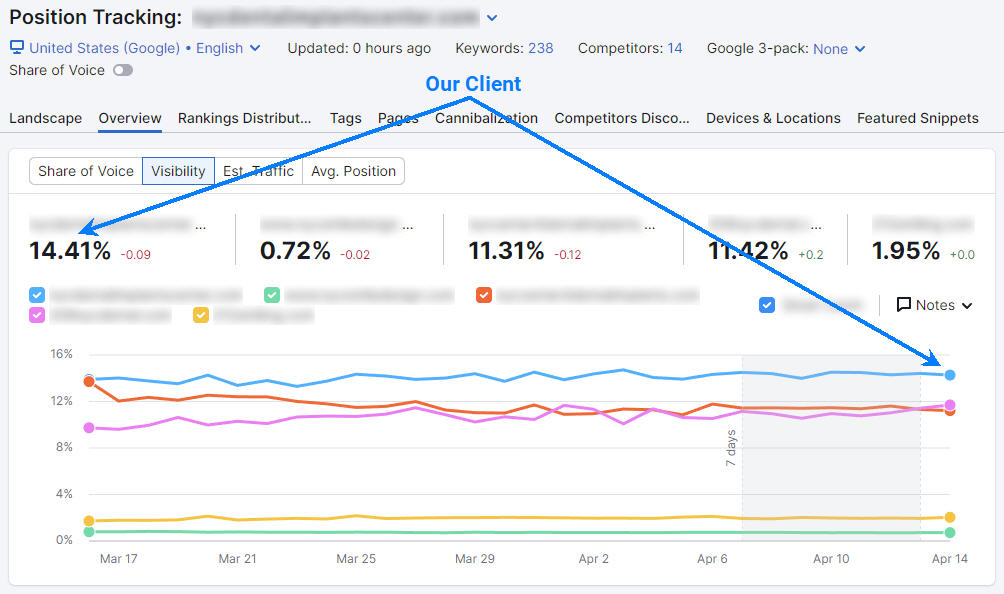This screenshot has width=1004, height=594.
Task: Click the yellow data point near Apr 14
Action: click(948, 517)
